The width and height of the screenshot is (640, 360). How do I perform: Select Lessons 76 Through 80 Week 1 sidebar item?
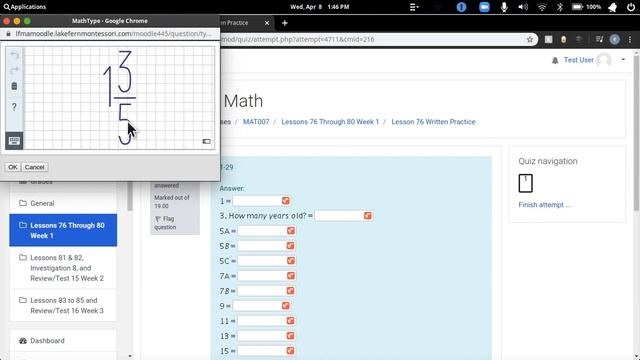click(x=63, y=230)
